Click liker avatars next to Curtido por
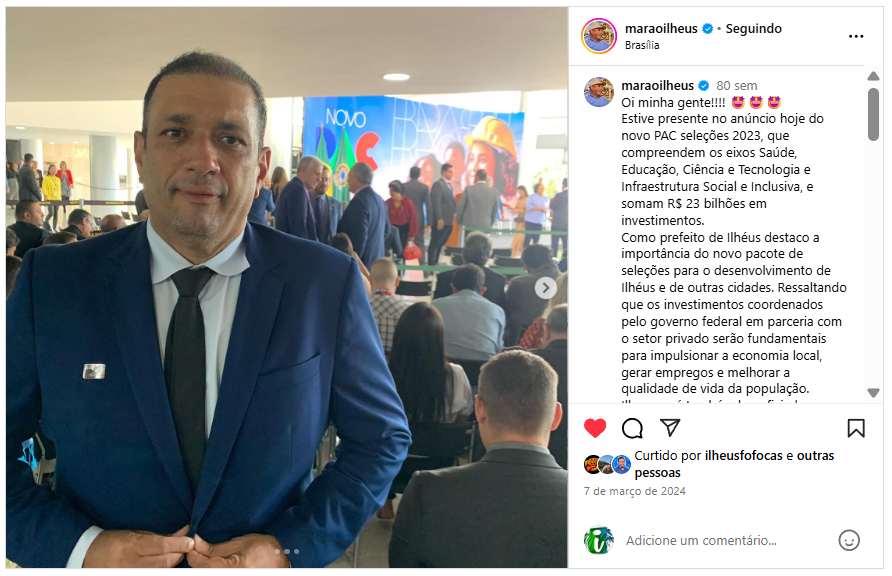The image size is (892, 576). pos(607,464)
